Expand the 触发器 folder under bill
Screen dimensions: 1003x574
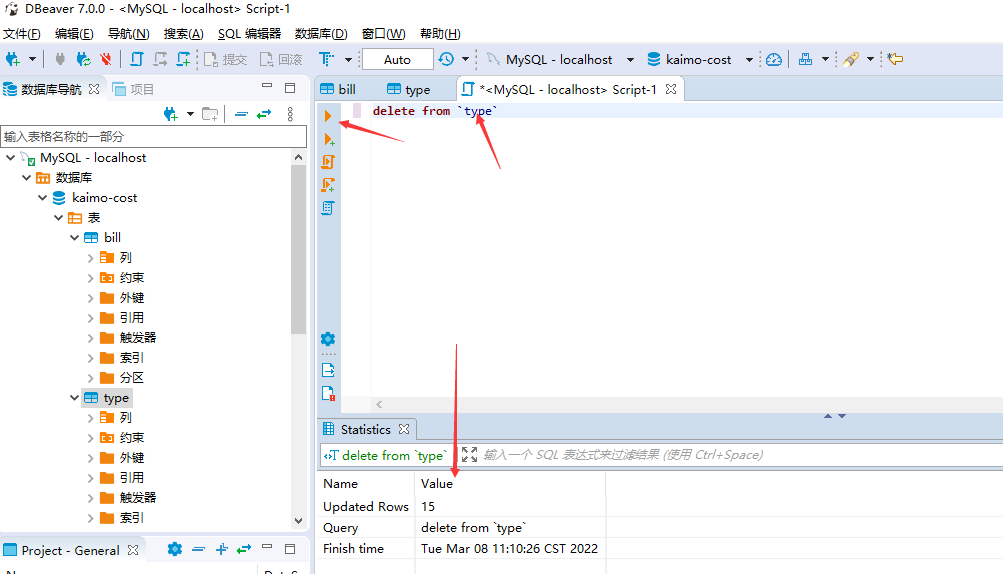pyautogui.click(x=90, y=338)
